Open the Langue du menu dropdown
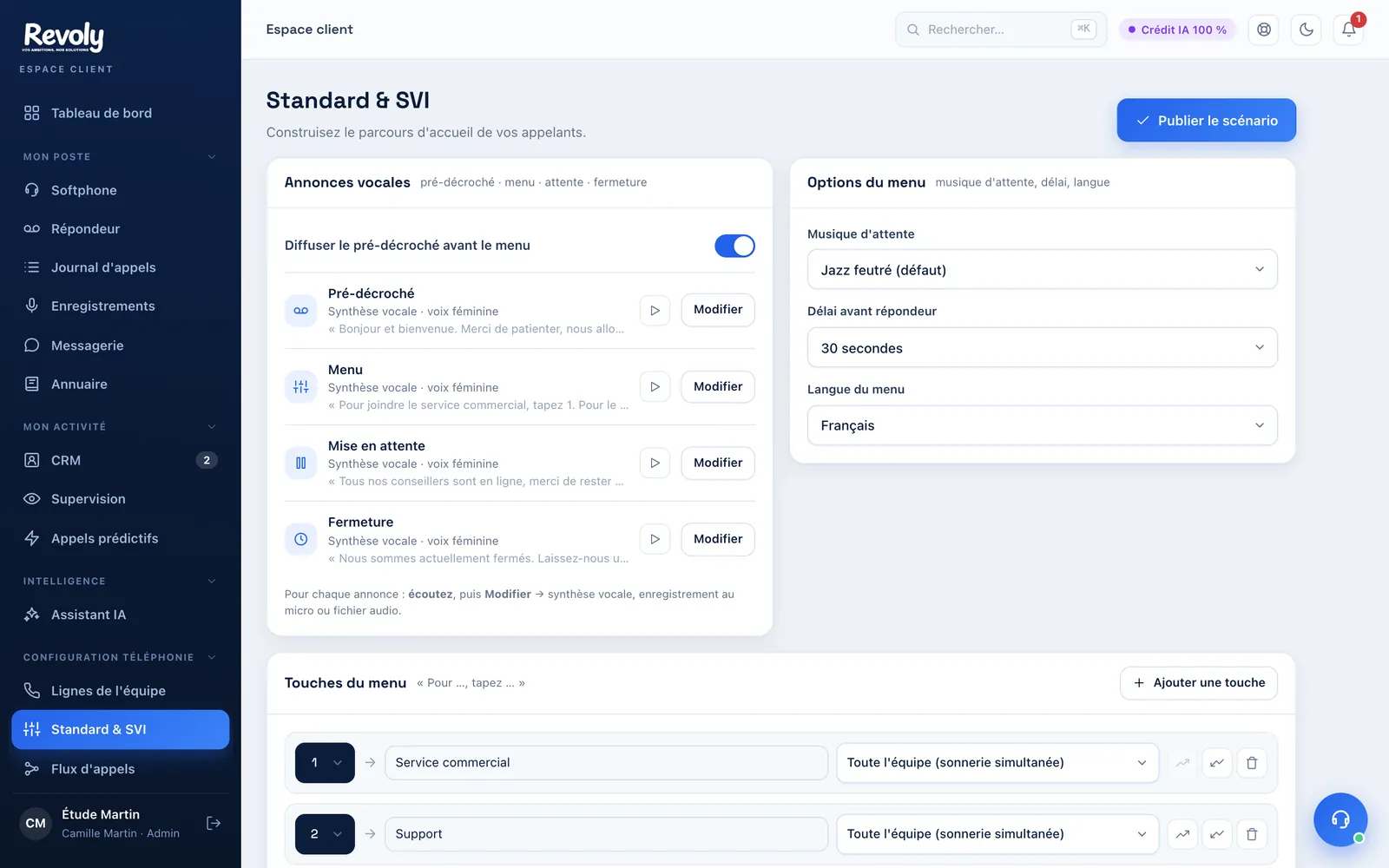The width and height of the screenshot is (1389, 868). click(1042, 425)
